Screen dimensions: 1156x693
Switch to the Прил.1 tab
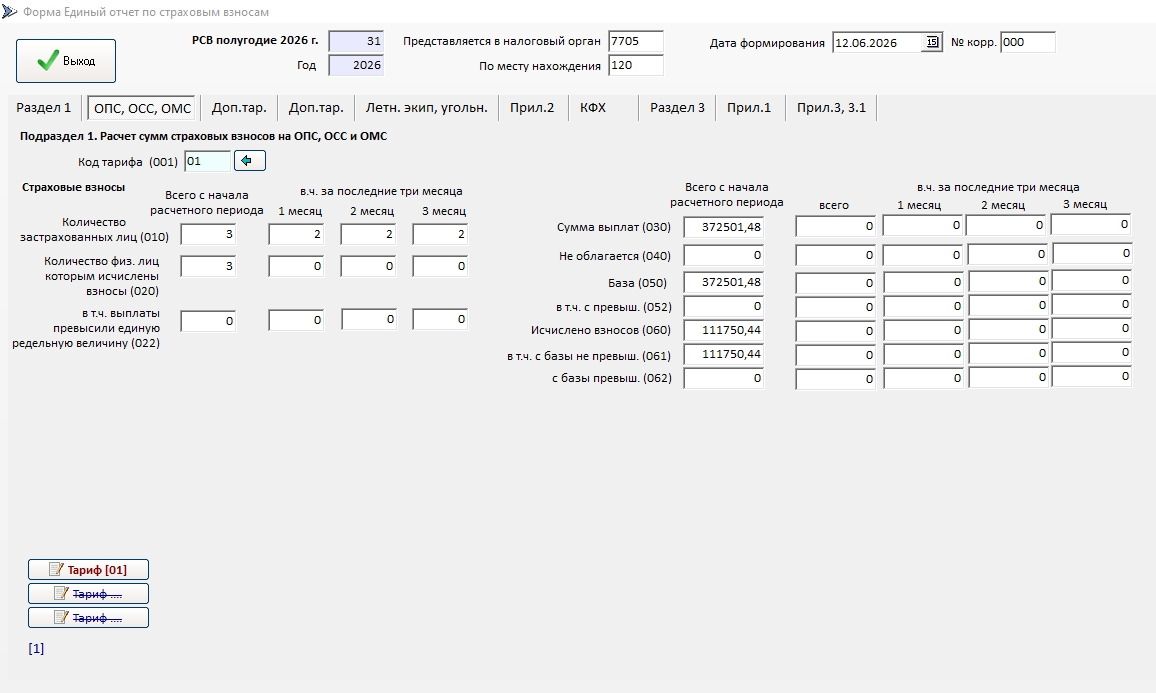[x=748, y=108]
